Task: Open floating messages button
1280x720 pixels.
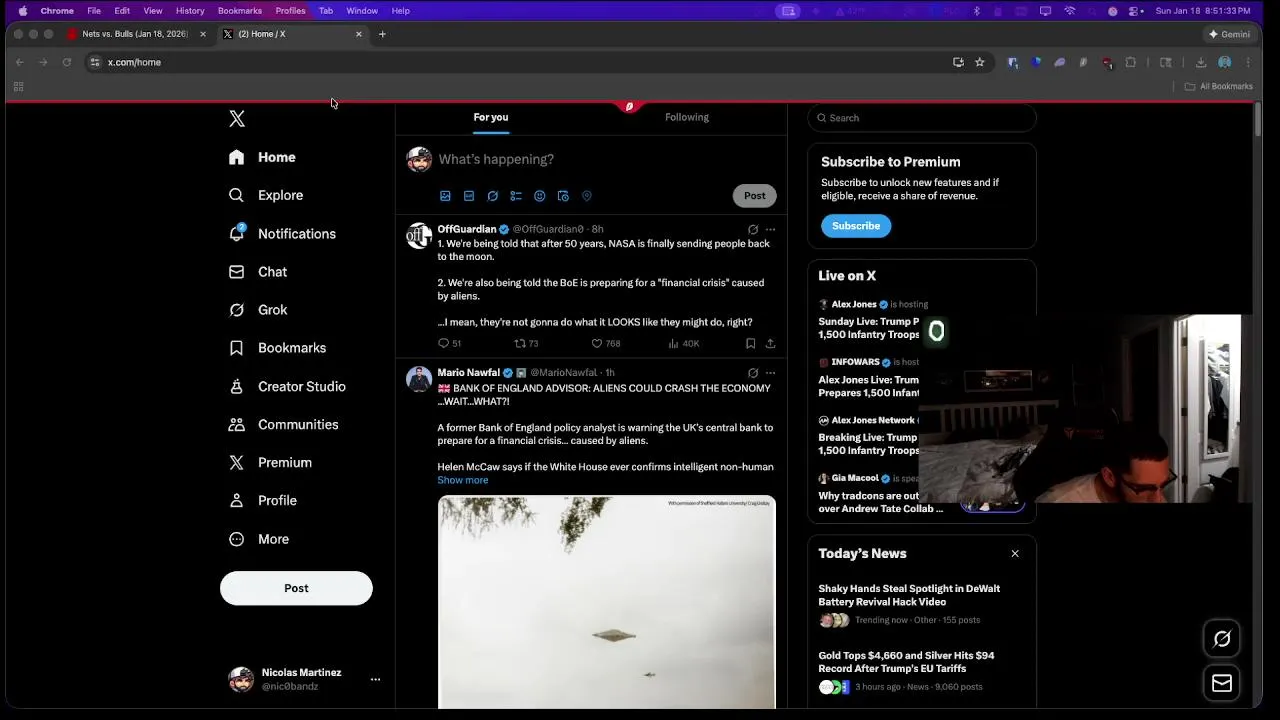Action: 1222,683
